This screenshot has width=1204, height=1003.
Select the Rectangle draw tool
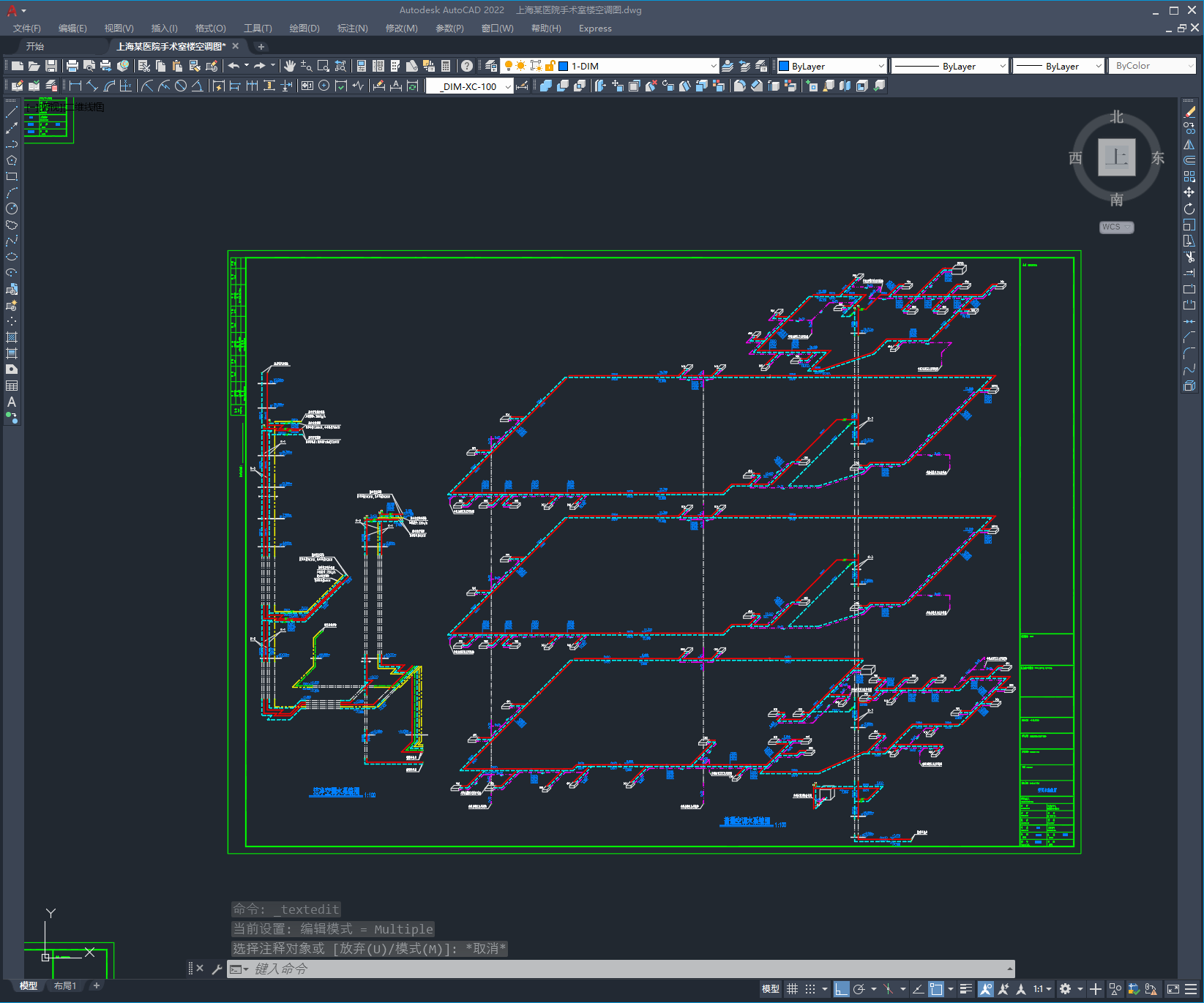point(12,176)
